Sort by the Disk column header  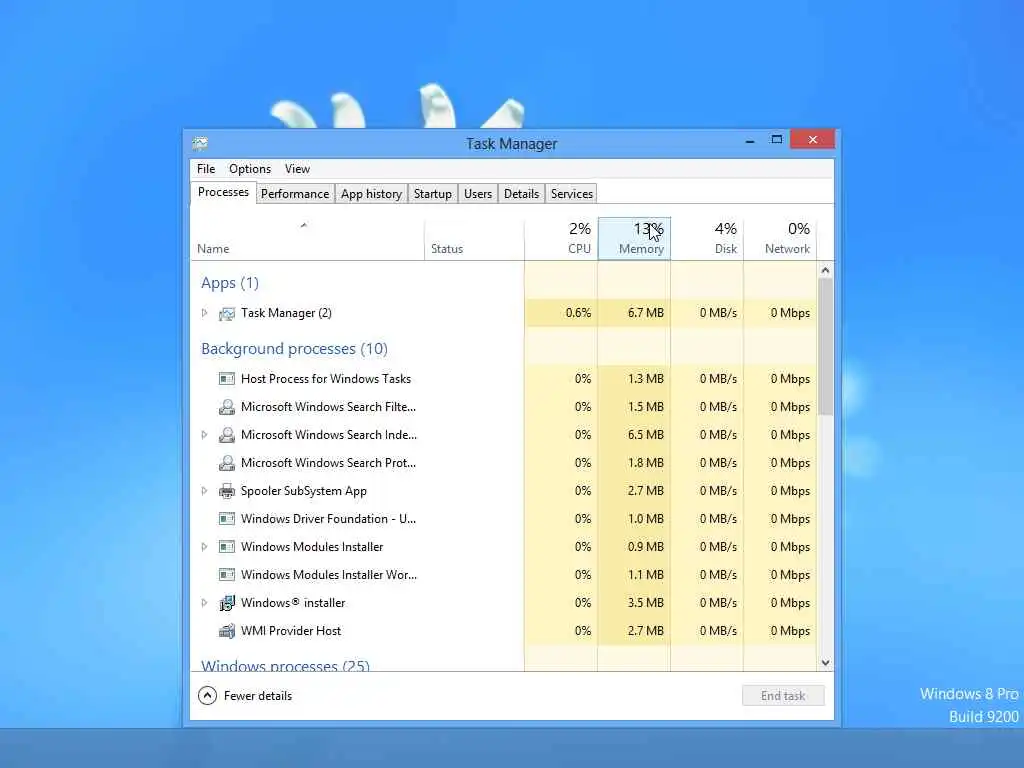tap(707, 238)
